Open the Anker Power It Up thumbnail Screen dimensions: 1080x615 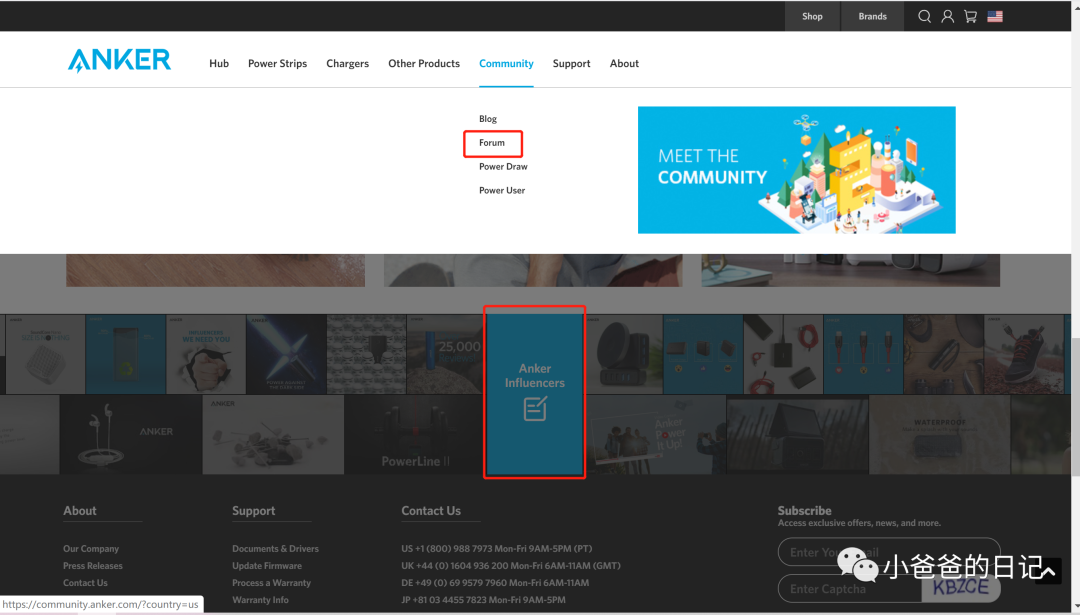click(654, 434)
